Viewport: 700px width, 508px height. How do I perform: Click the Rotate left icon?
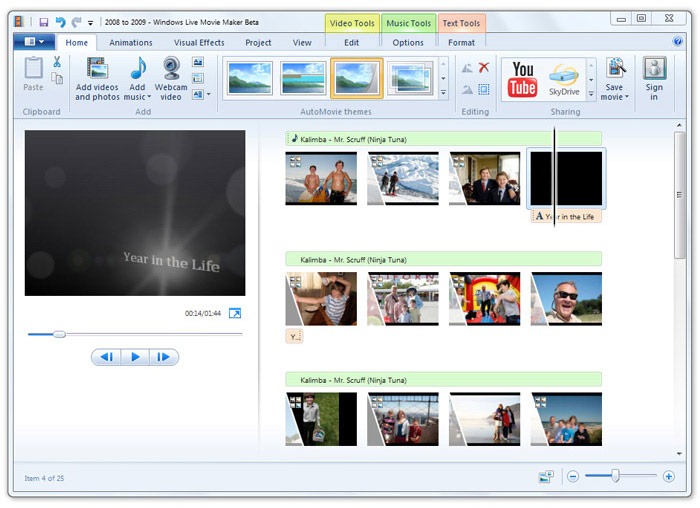pyautogui.click(x=467, y=68)
